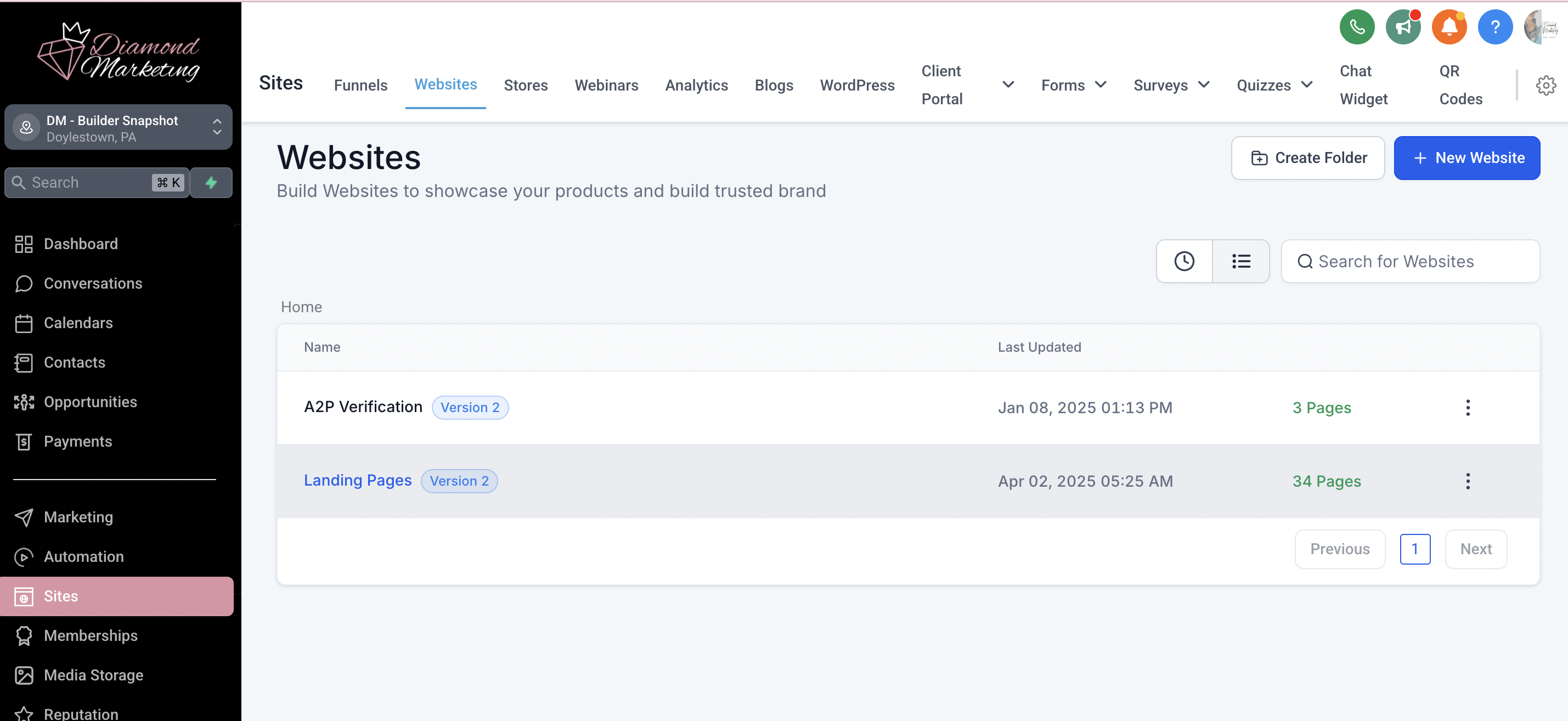Click the Create Folder button

tap(1307, 157)
